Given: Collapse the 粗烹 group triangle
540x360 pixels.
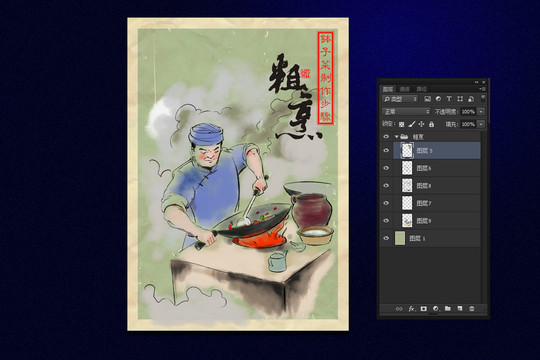Looking at the screenshot, I should tap(396, 137).
